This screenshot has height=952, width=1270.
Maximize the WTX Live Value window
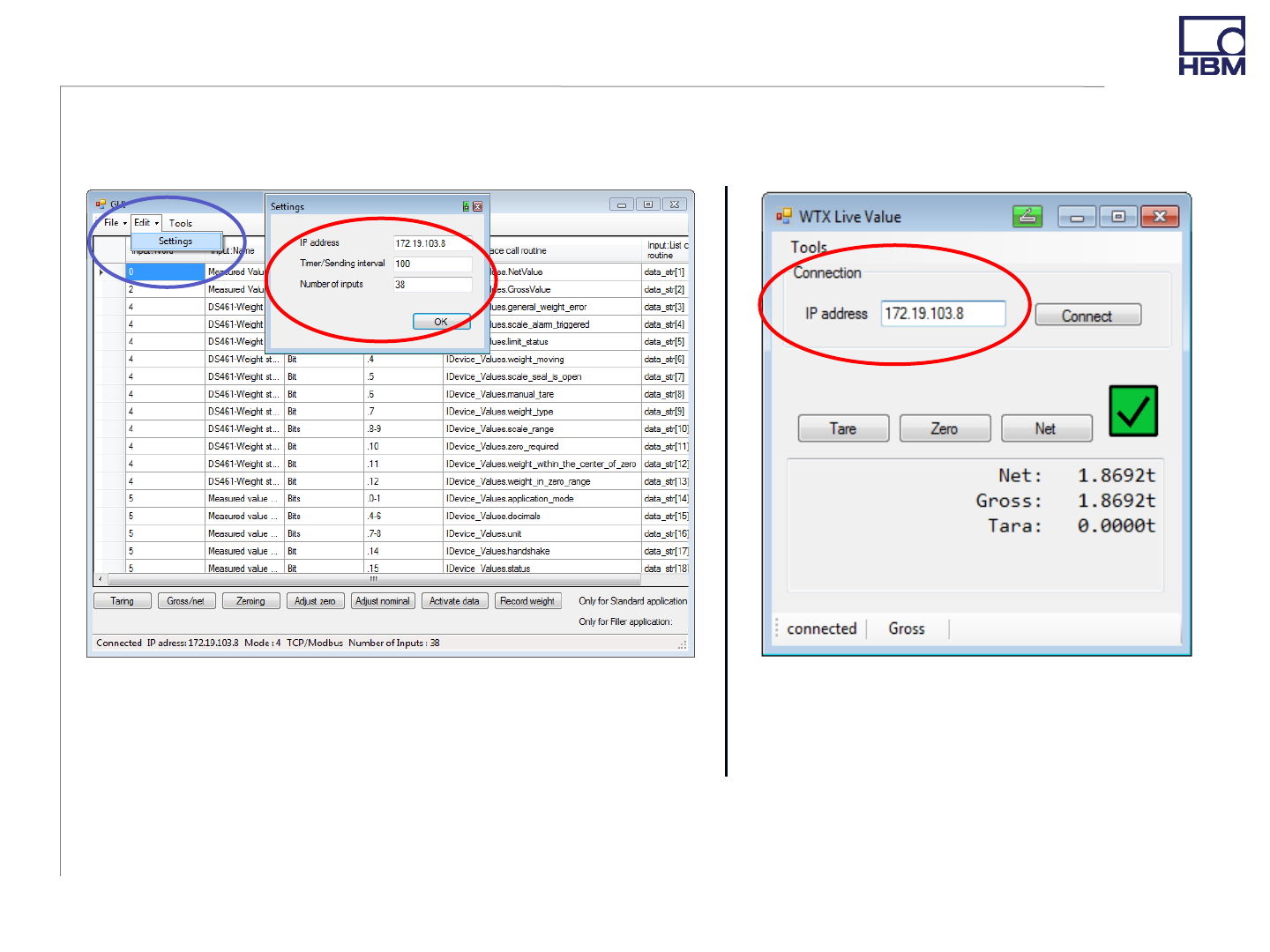click(x=1118, y=217)
